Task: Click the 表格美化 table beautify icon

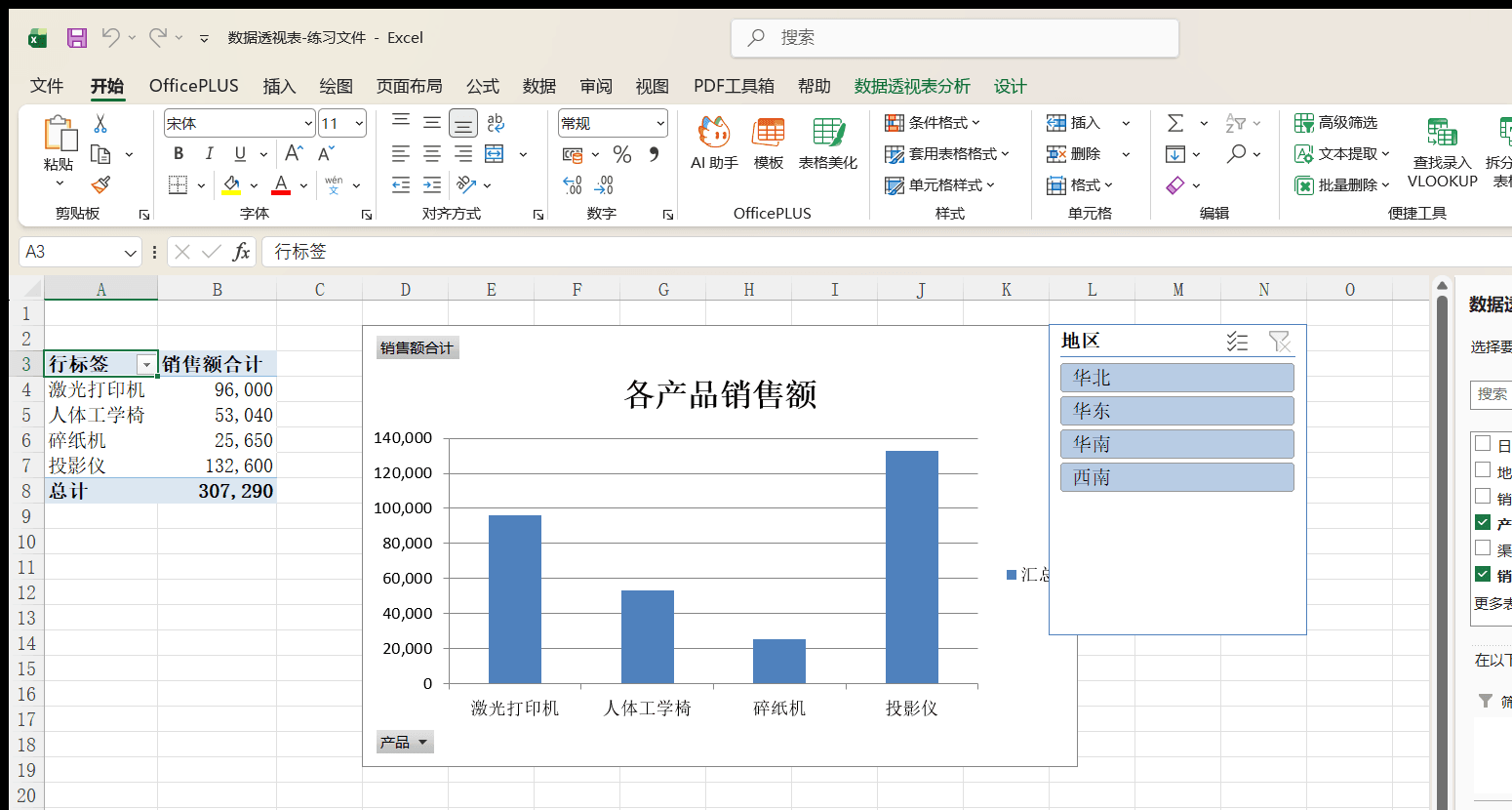Action: 828,142
